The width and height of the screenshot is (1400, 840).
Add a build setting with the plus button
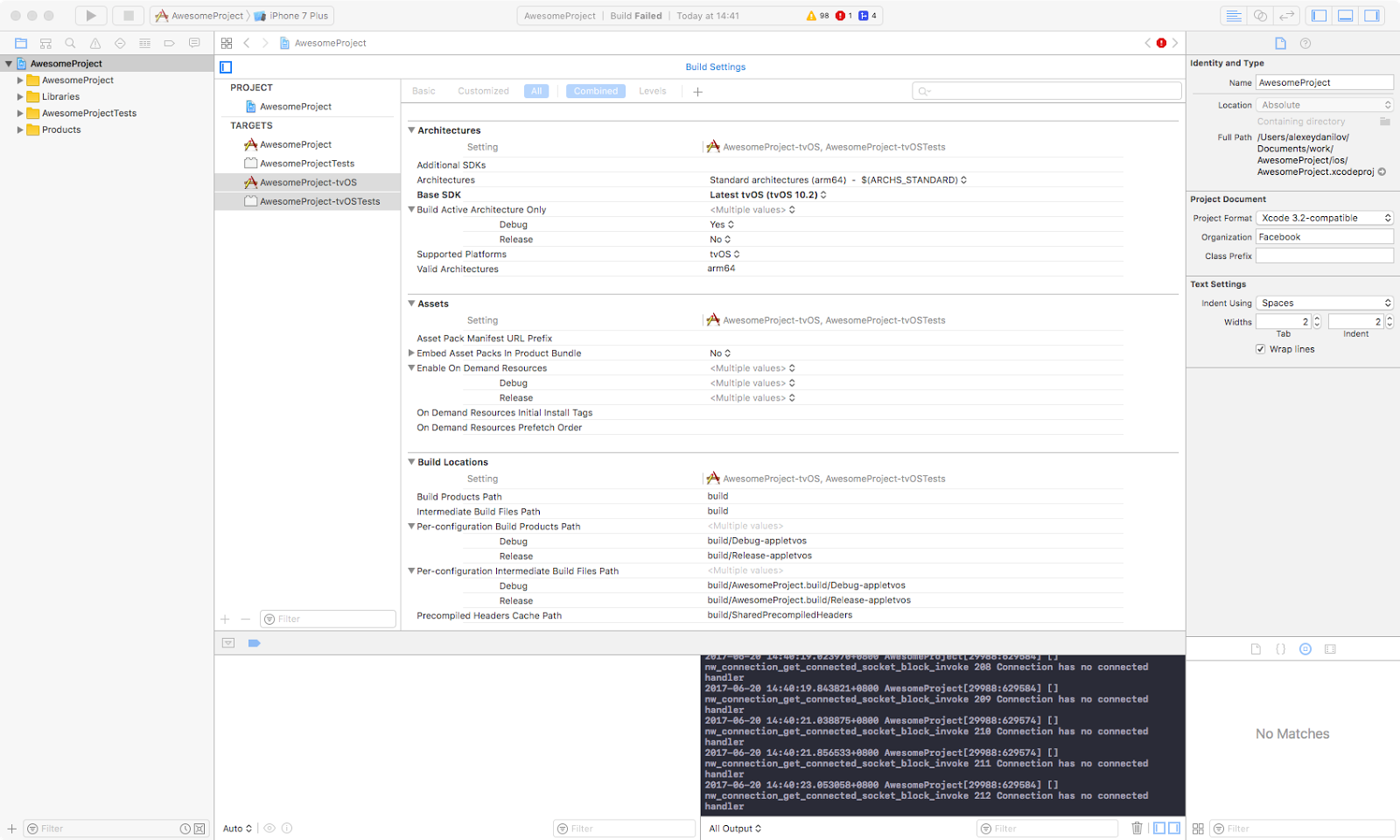(697, 91)
